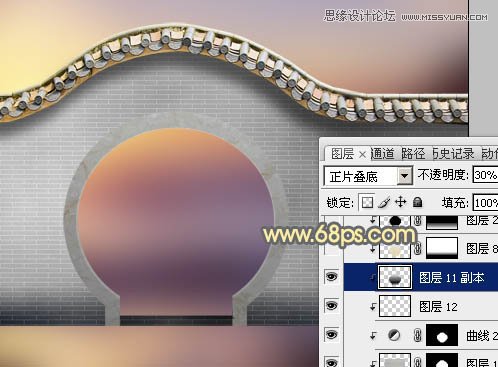Hide the 曲线 2 adjustment layer
Image resolution: width=498 pixels, height=367 pixels.
331,334
